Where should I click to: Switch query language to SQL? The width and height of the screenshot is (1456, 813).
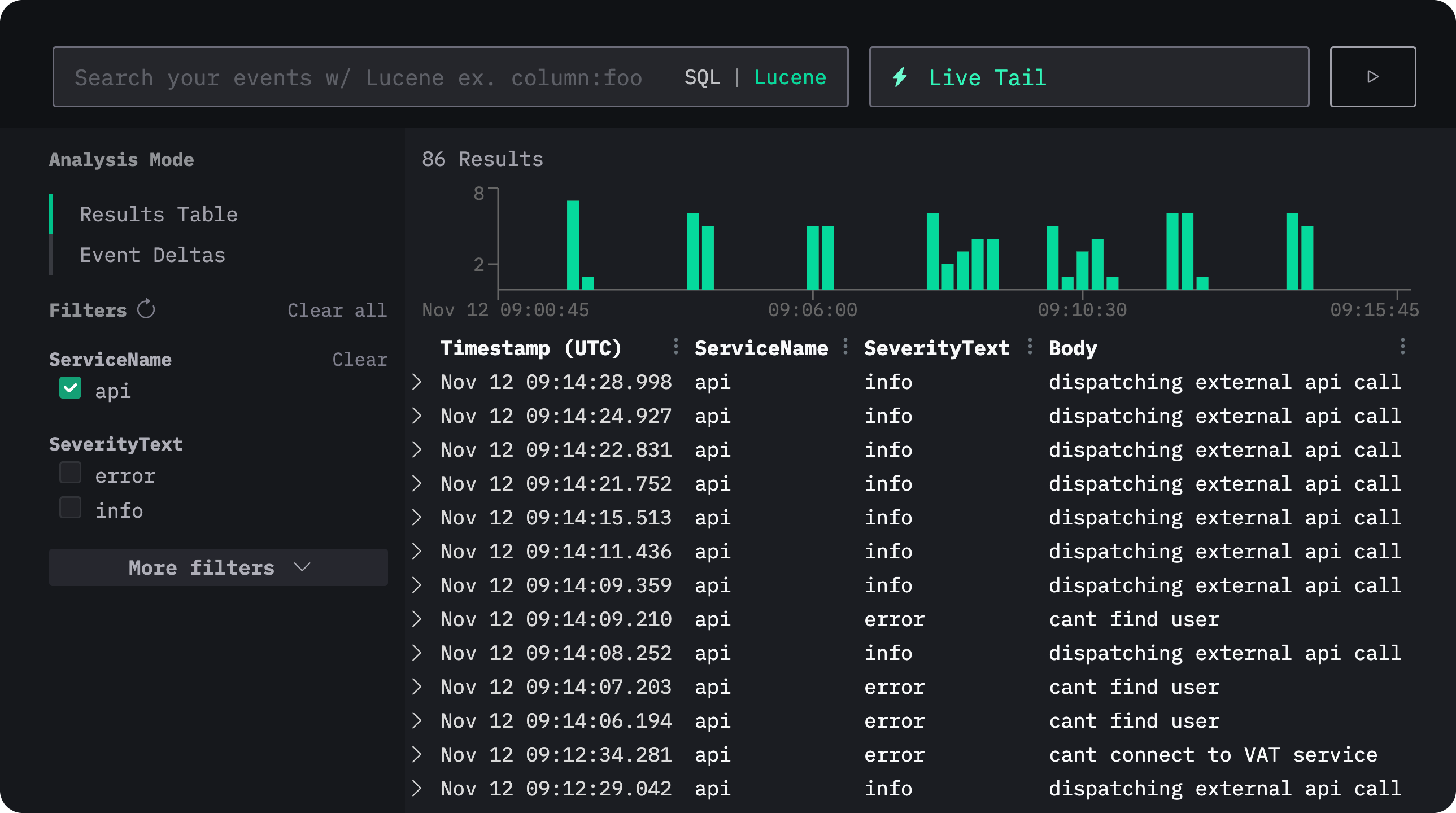703,77
